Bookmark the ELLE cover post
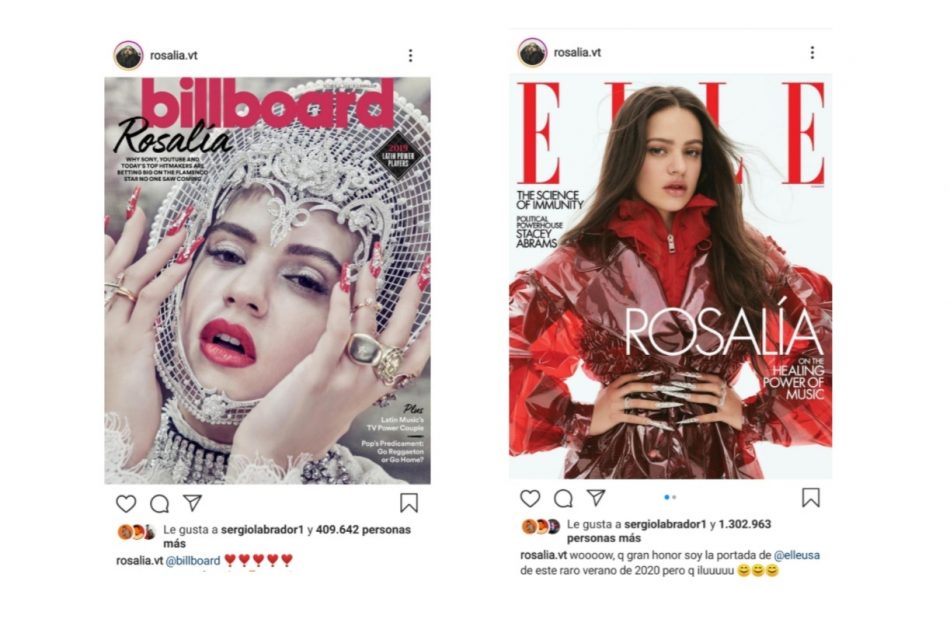This screenshot has width=950, height=633. (x=811, y=497)
